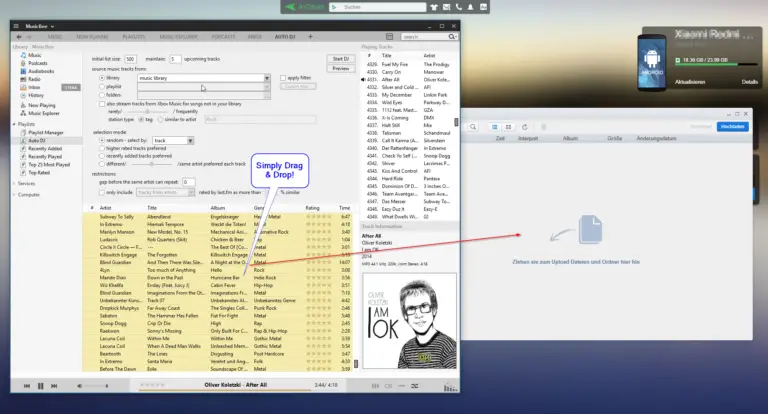
Task: Click the delete icon in upload window
Action: pyautogui.click(x=544, y=127)
